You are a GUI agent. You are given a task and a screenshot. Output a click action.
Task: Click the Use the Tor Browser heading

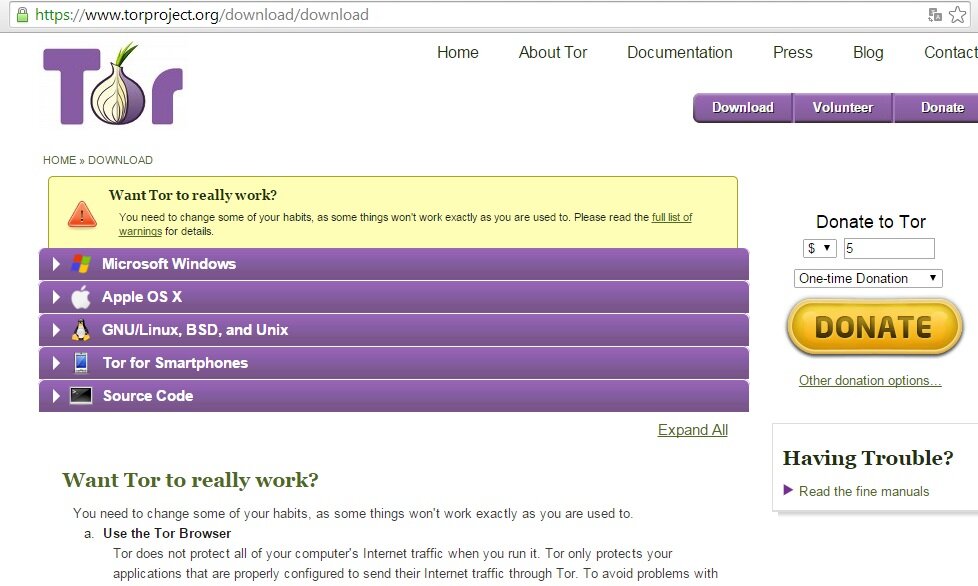pyautogui.click(x=167, y=534)
